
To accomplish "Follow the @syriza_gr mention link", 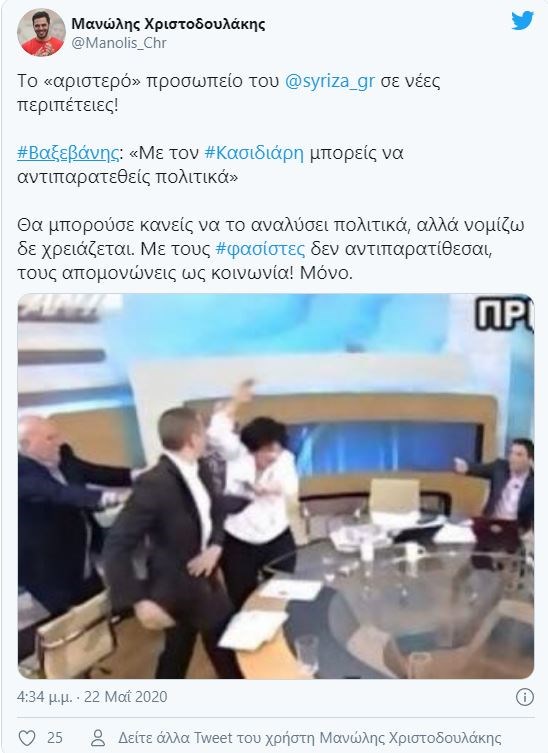I will click(329, 81).
